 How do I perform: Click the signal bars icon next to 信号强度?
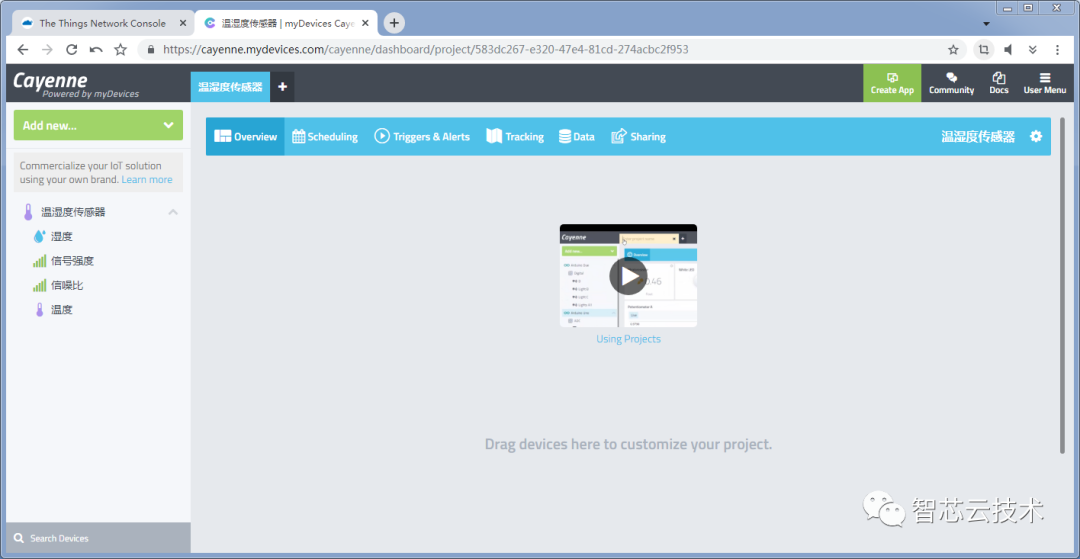tap(39, 261)
